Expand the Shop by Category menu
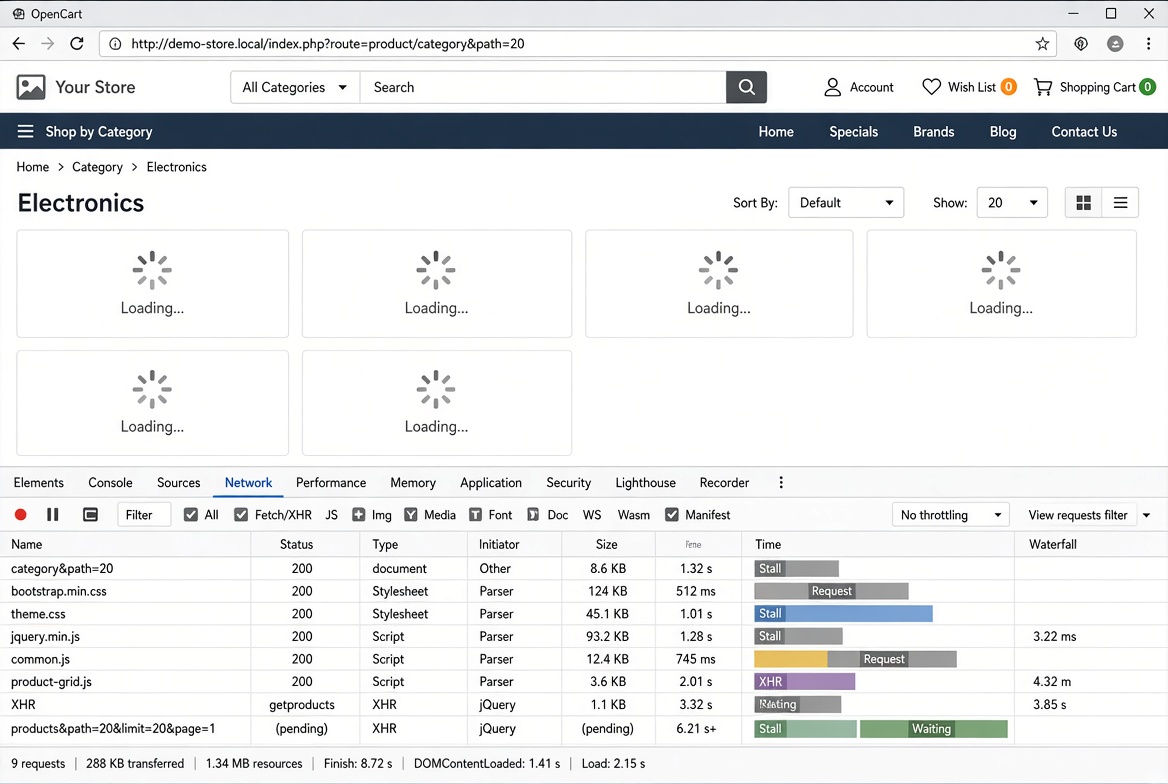This screenshot has height=784, width=1168. (85, 132)
